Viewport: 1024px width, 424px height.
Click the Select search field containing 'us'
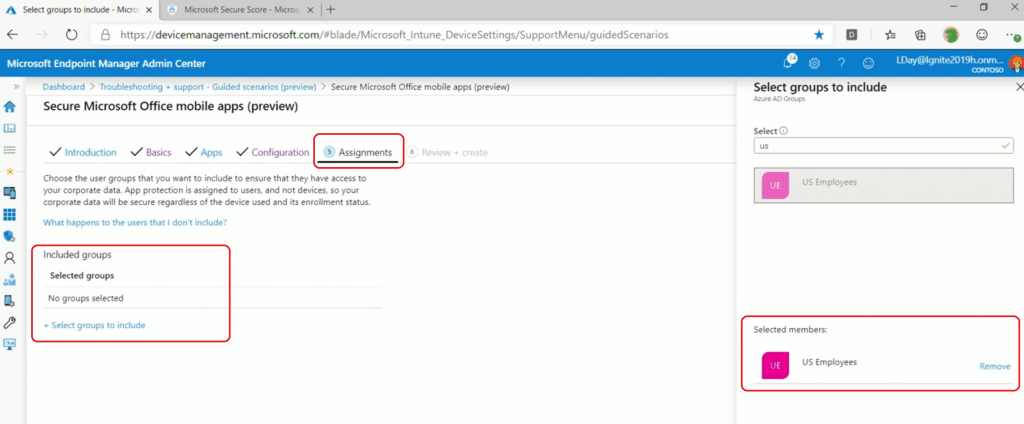[884, 146]
